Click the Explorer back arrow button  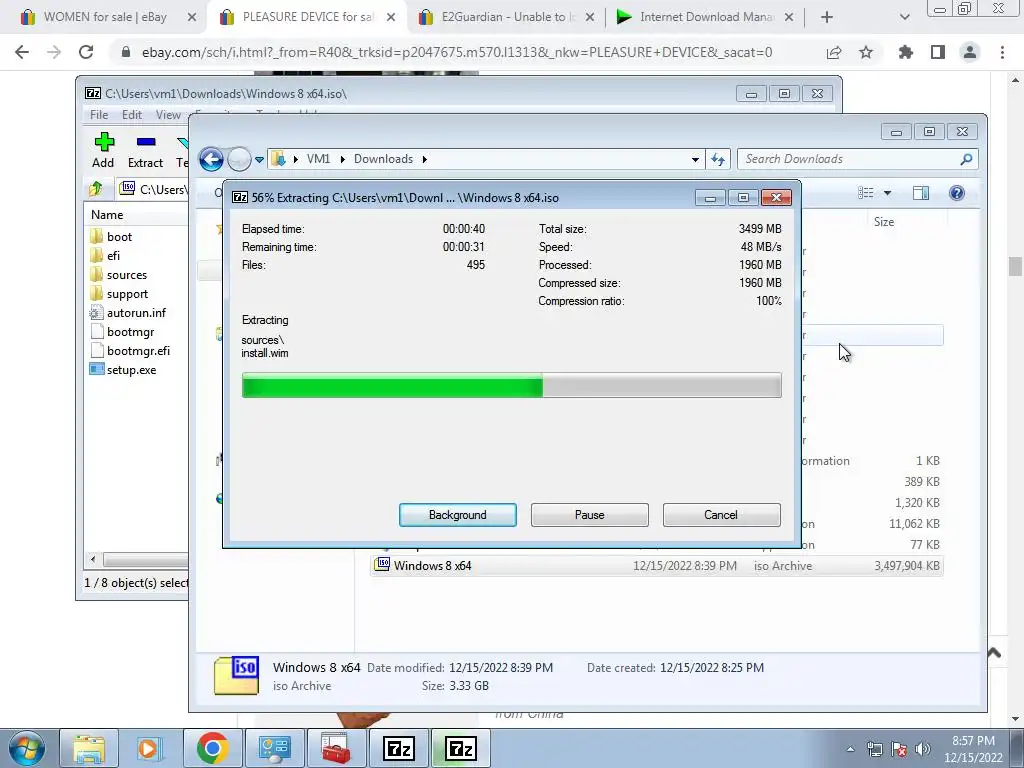tap(211, 159)
